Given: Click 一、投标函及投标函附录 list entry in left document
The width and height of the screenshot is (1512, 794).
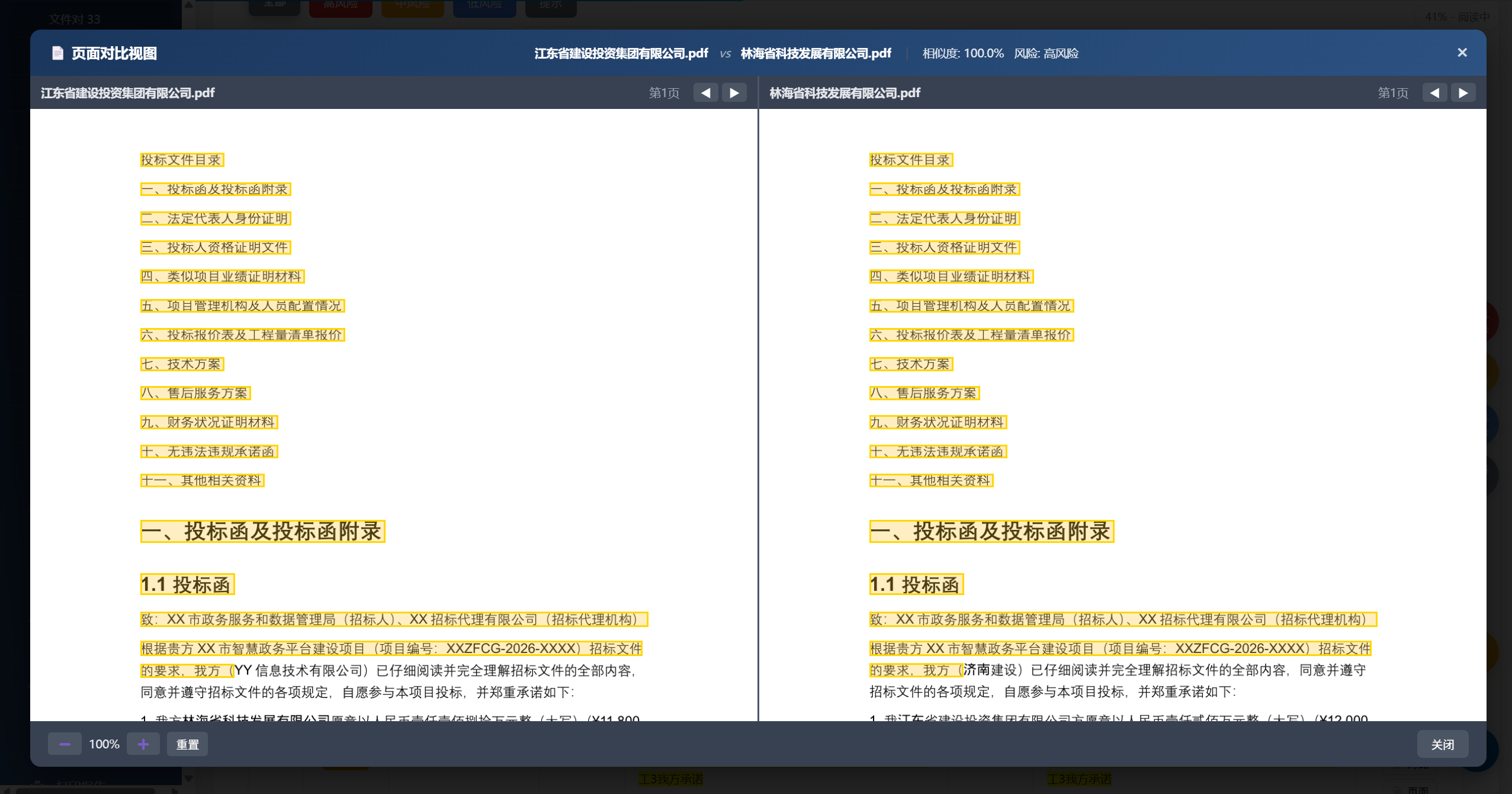Looking at the screenshot, I should tap(216, 189).
